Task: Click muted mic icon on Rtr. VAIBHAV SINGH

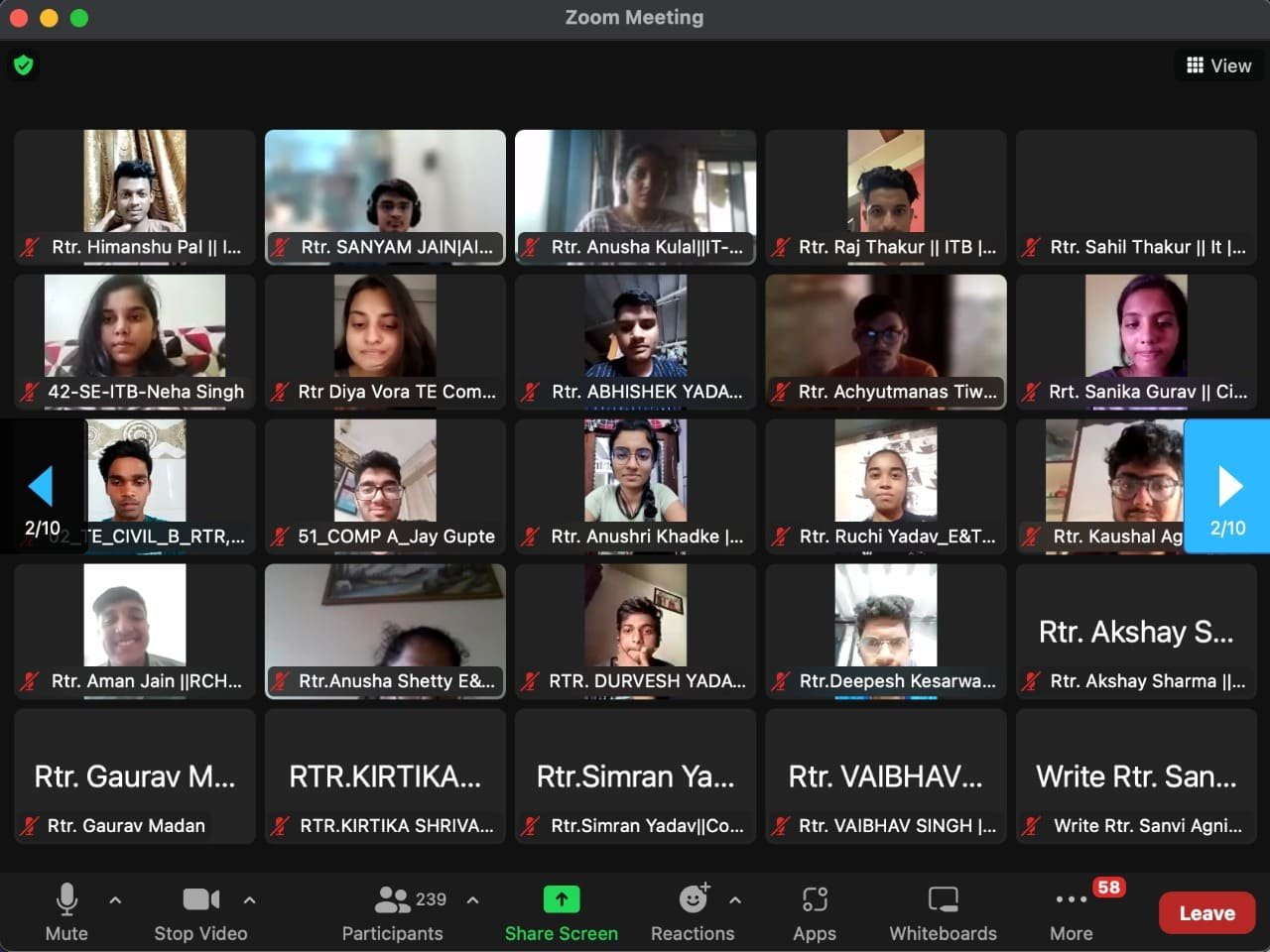Action: pos(782,825)
